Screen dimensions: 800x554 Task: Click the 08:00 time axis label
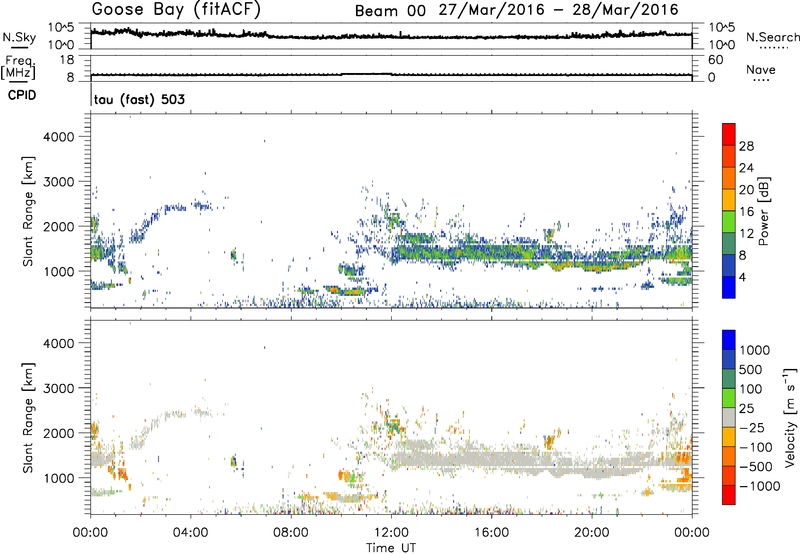click(291, 533)
